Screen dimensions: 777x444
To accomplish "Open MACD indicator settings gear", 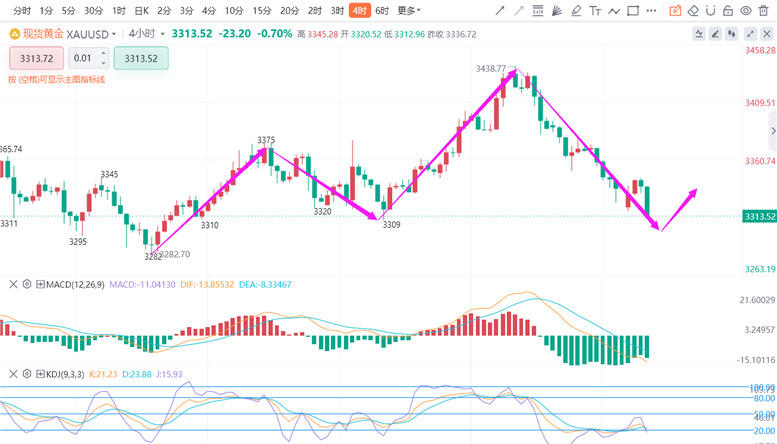I will [27, 285].
